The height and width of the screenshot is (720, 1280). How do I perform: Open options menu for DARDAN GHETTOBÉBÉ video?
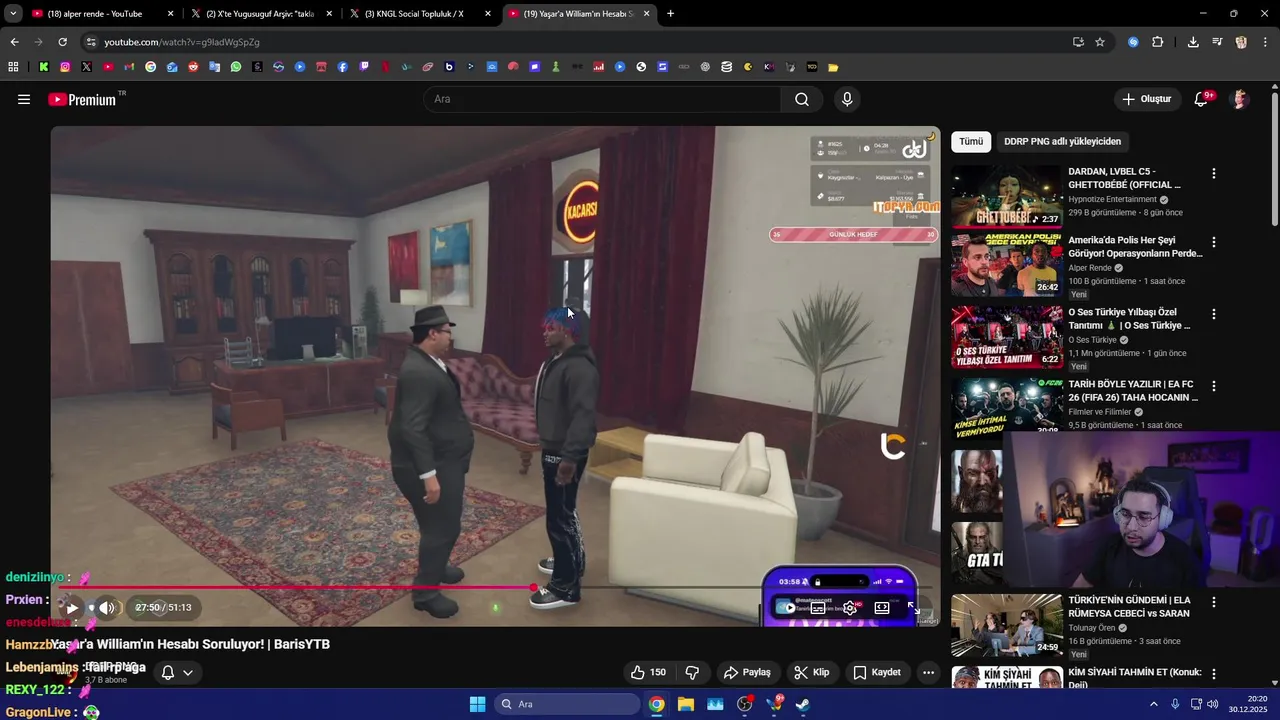coord(1214,174)
